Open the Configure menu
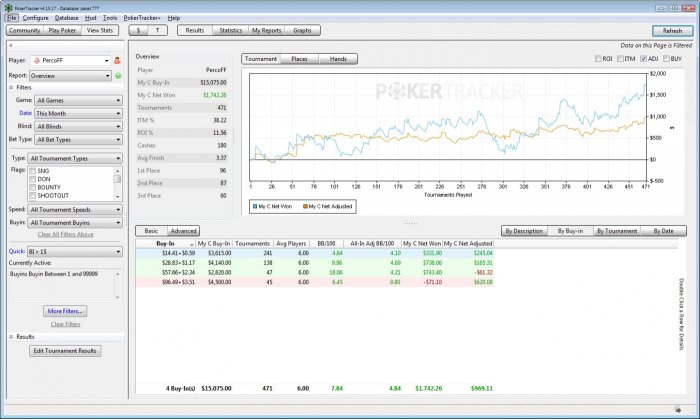Viewport: 700px width, 419px height. pyautogui.click(x=35, y=18)
